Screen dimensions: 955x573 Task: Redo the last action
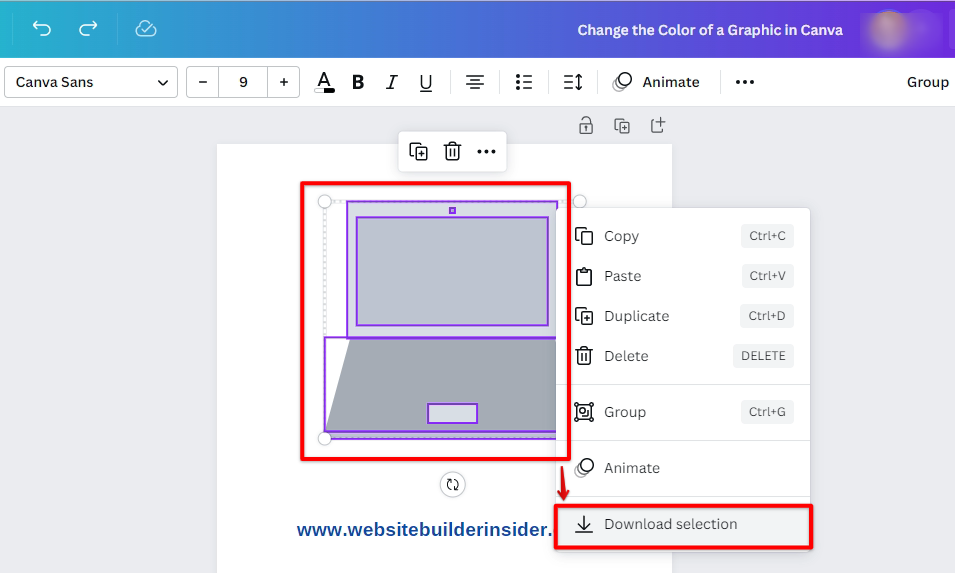[x=88, y=29]
